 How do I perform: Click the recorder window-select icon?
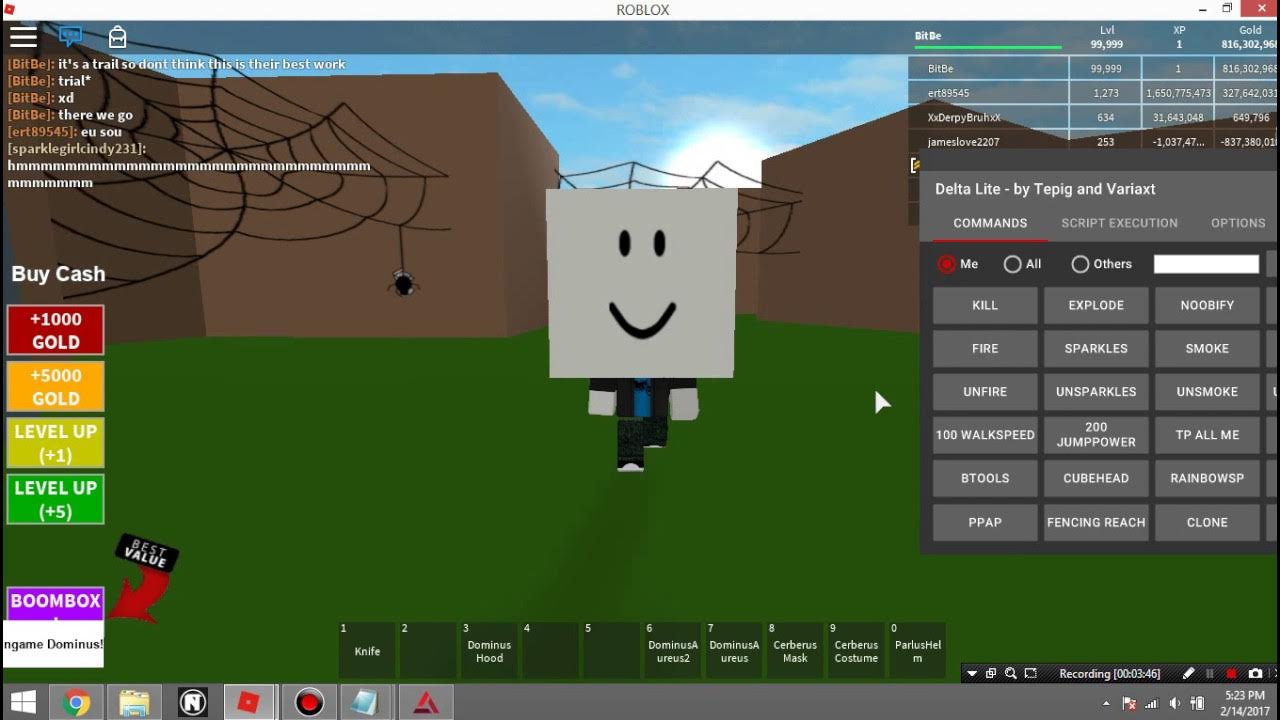pyautogui.click(x=991, y=674)
